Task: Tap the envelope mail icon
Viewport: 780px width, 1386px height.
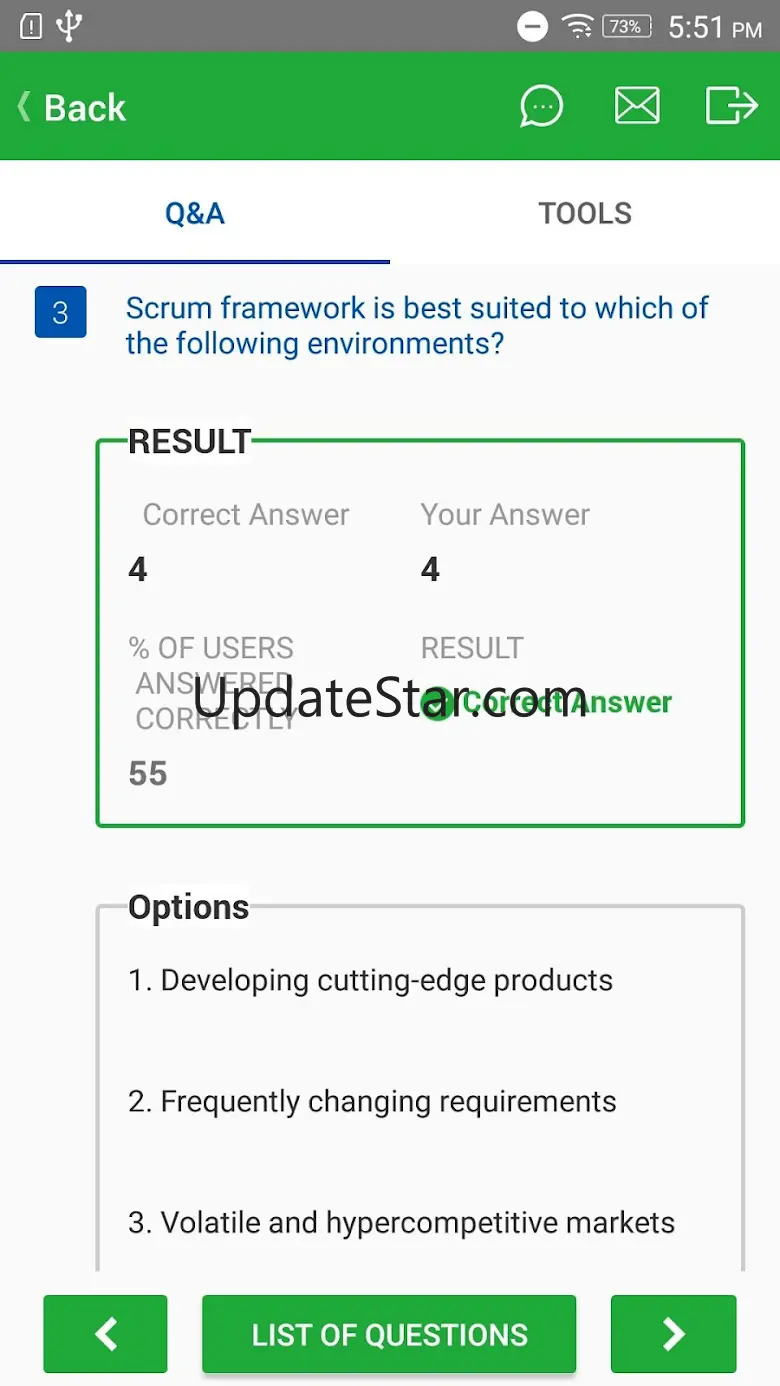Action: click(637, 106)
